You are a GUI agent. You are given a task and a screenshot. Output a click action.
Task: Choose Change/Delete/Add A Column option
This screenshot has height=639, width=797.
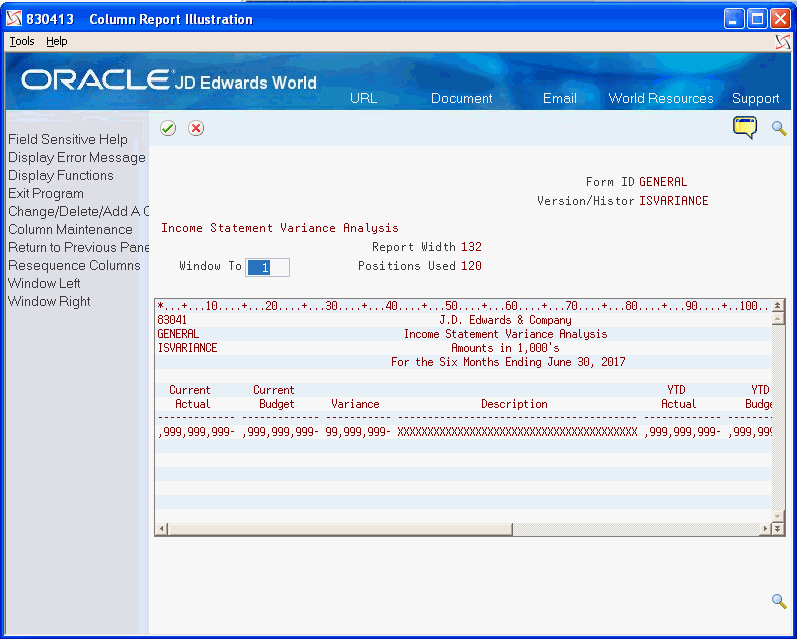78,211
